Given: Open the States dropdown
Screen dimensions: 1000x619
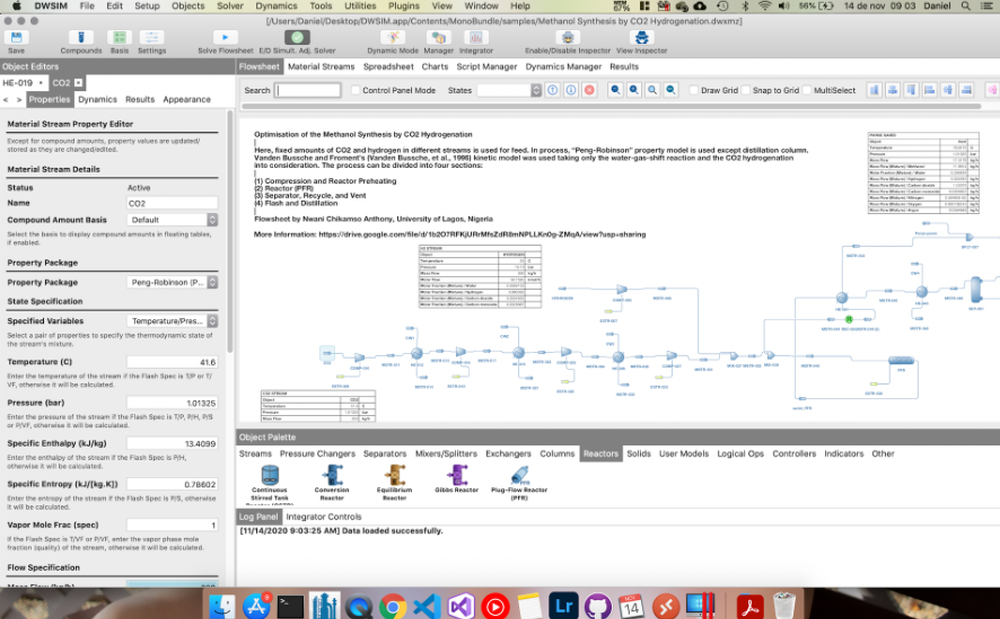Looking at the screenshot, I should 509,91.
